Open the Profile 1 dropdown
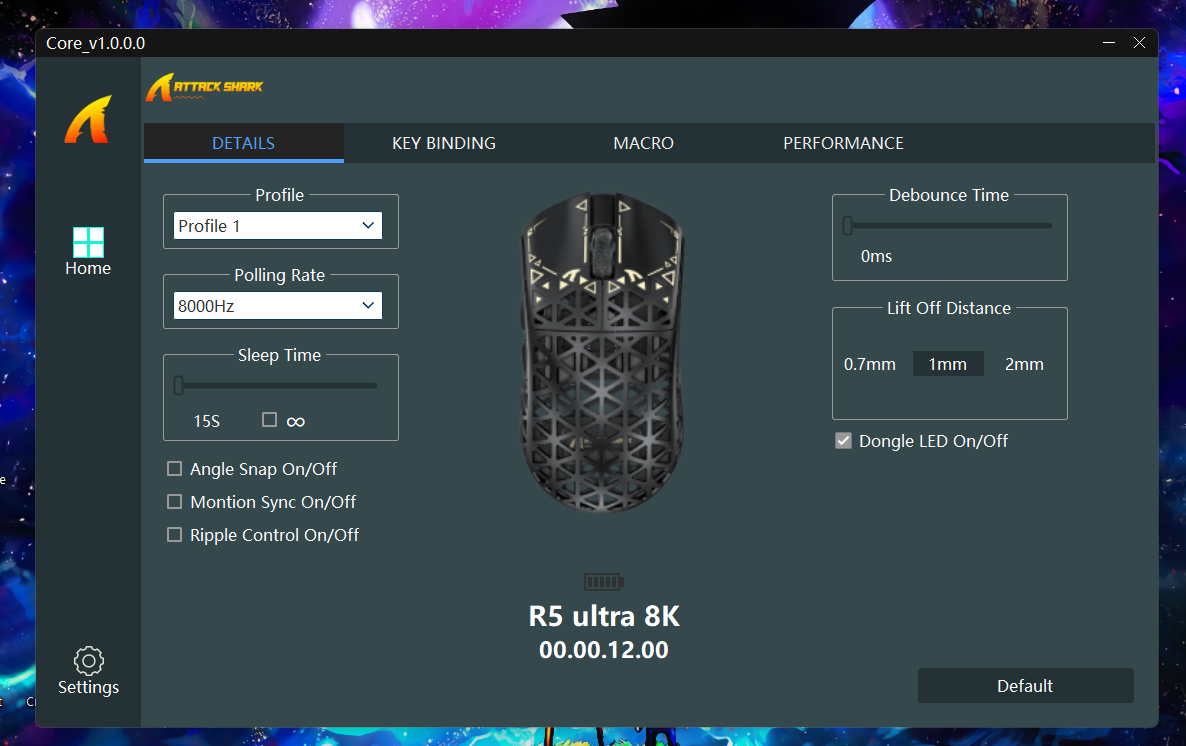This screenshot has width=1186, height=746. coord(278,225)
